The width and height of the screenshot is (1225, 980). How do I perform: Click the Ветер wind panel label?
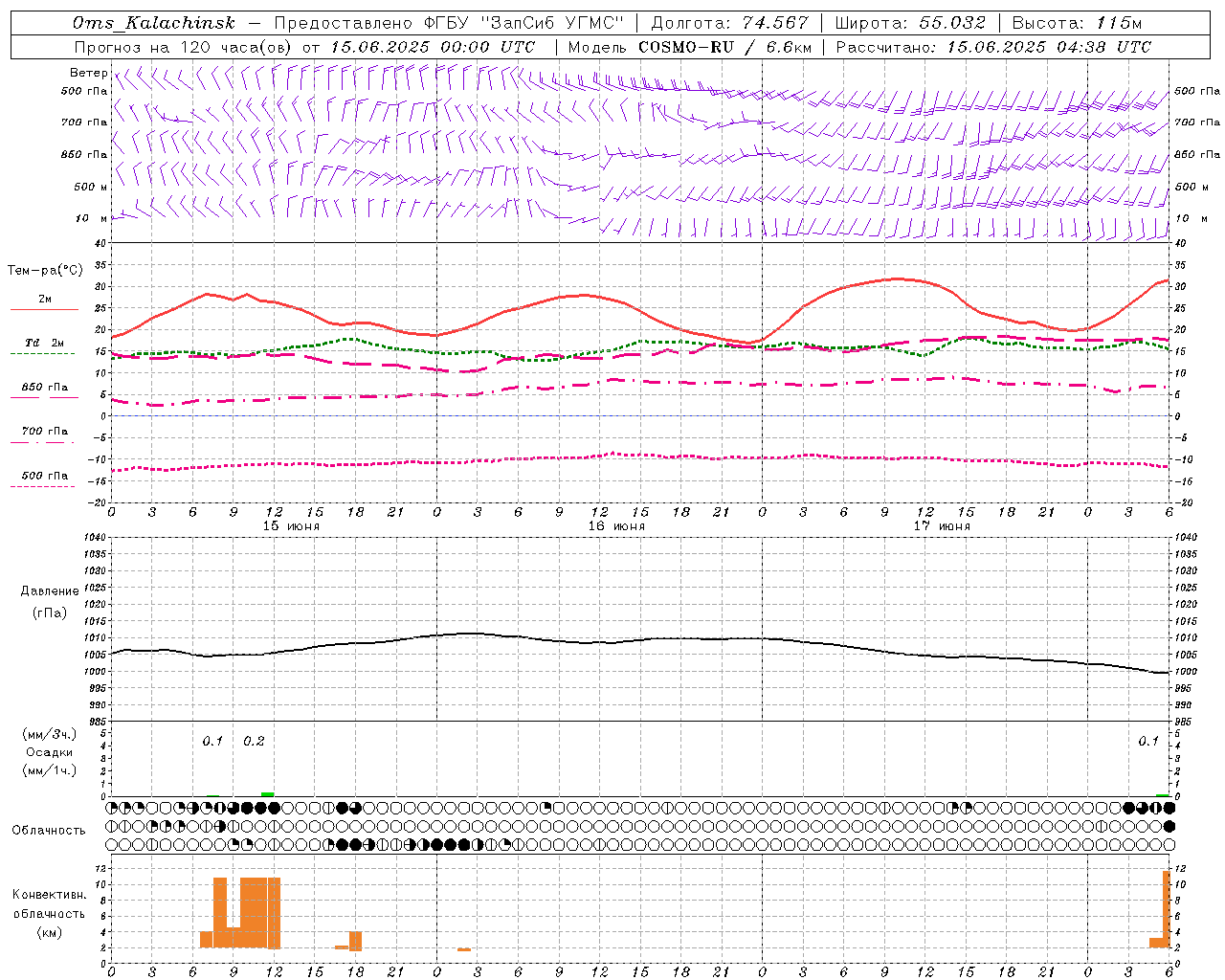pos(88,73)
